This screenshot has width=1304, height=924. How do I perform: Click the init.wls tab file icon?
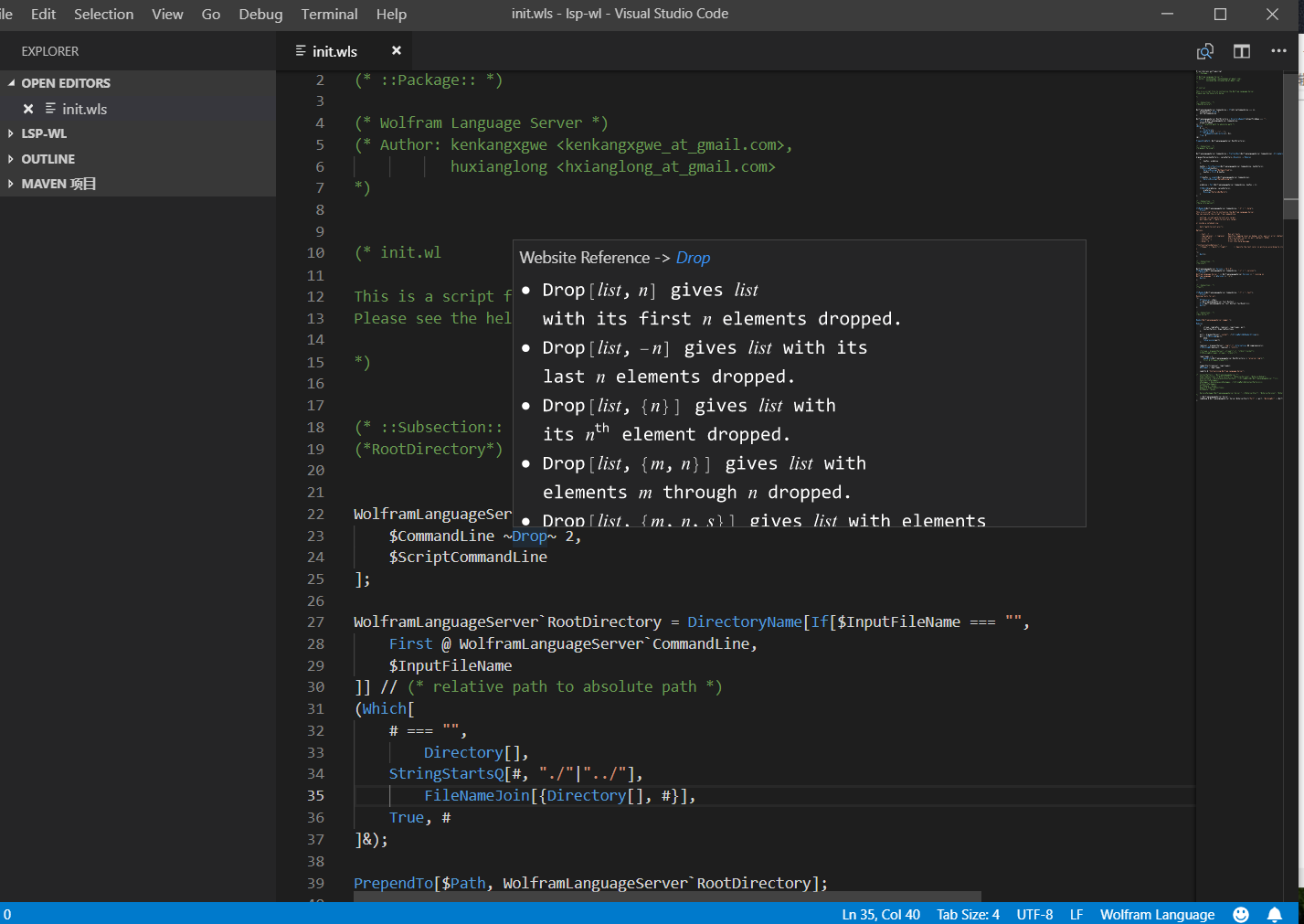(x=301, y=51)
